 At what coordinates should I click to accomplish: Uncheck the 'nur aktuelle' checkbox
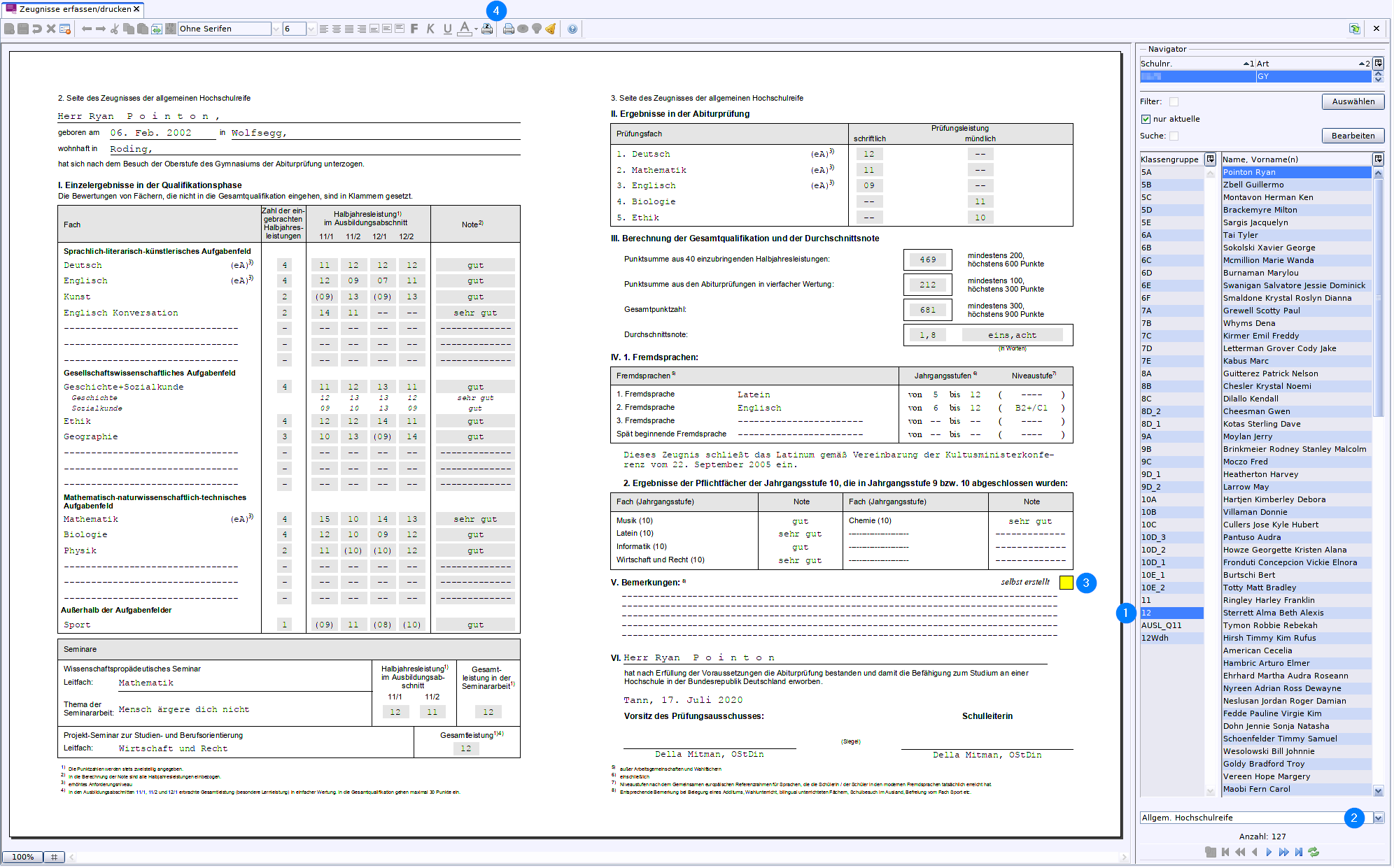coord(1146,119)
